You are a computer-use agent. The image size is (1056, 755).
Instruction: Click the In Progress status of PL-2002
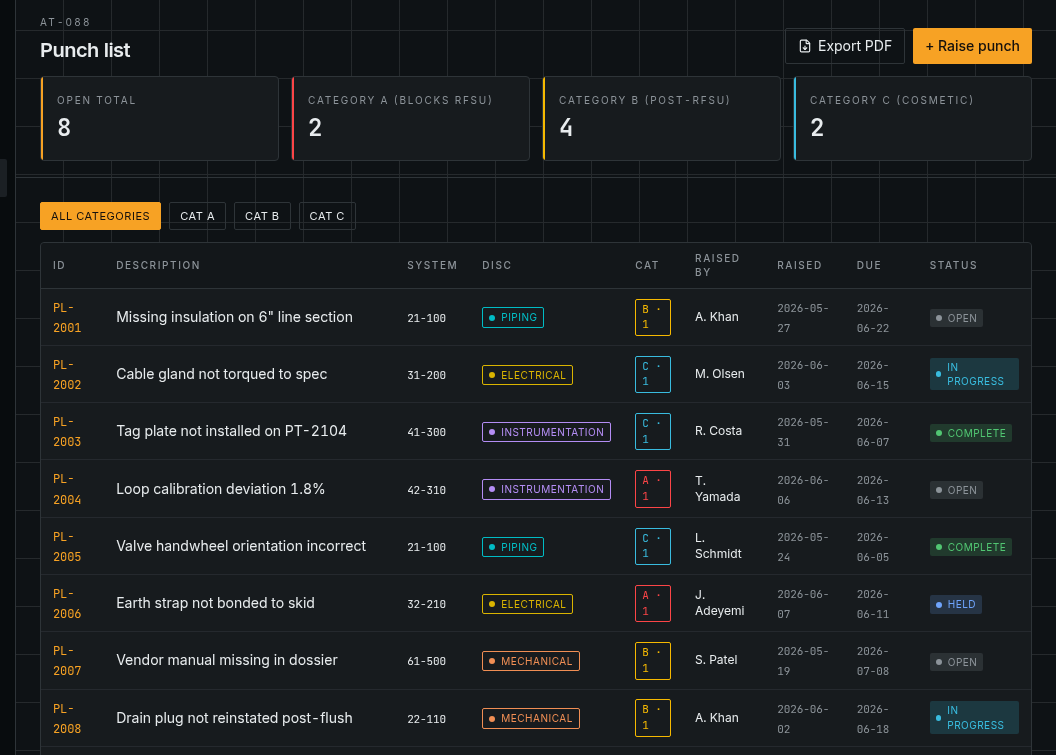point(974,374)
